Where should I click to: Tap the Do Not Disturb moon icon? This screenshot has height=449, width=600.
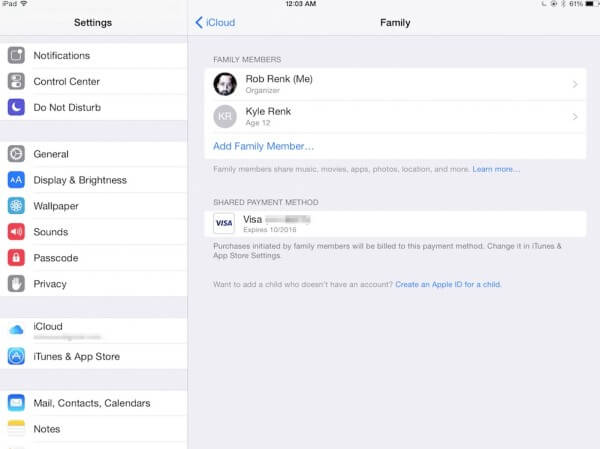point(16,108)
